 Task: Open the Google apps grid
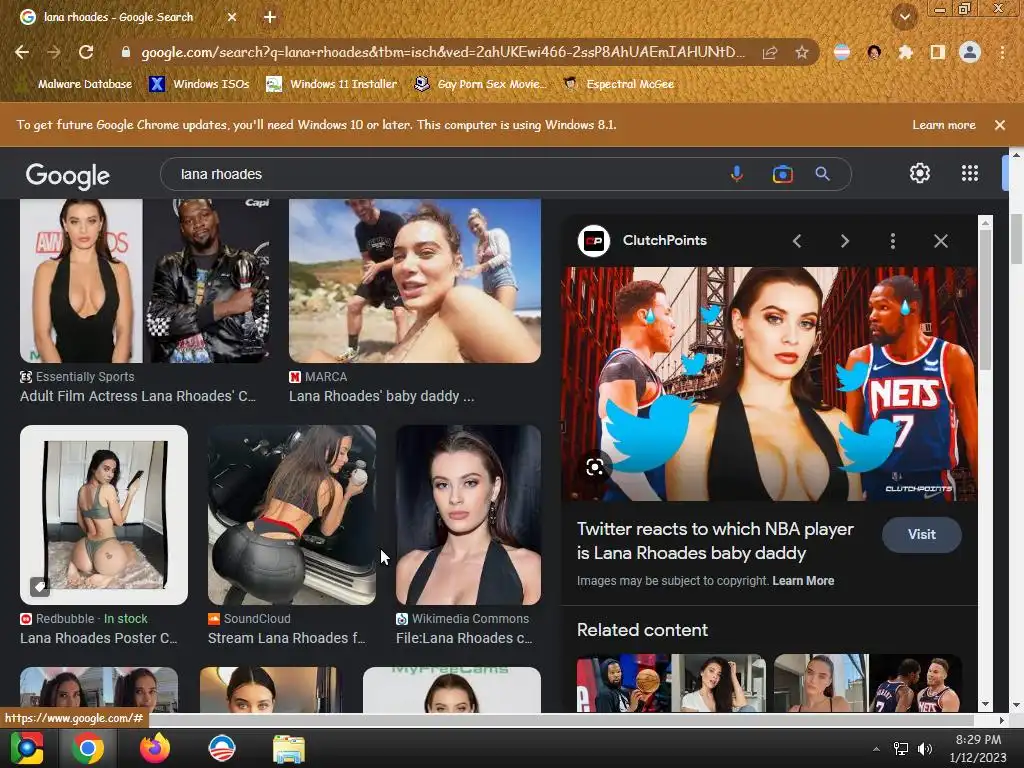[970, 173]
